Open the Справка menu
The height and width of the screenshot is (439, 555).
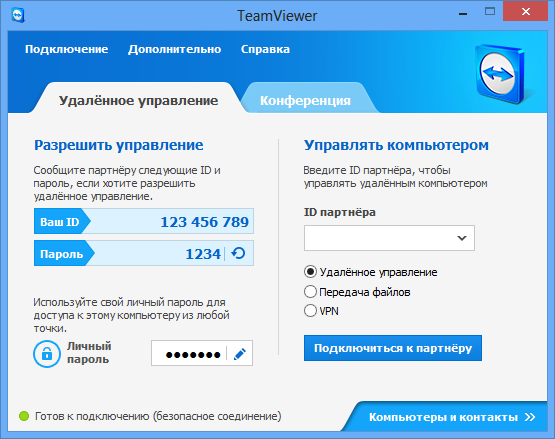pyautogui.click(x=265, y=49)
